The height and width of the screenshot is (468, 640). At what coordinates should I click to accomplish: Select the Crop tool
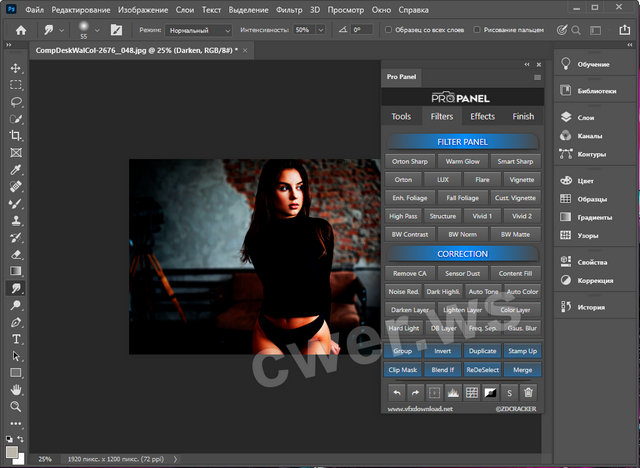pyautogui.click(x=16, y=135)
